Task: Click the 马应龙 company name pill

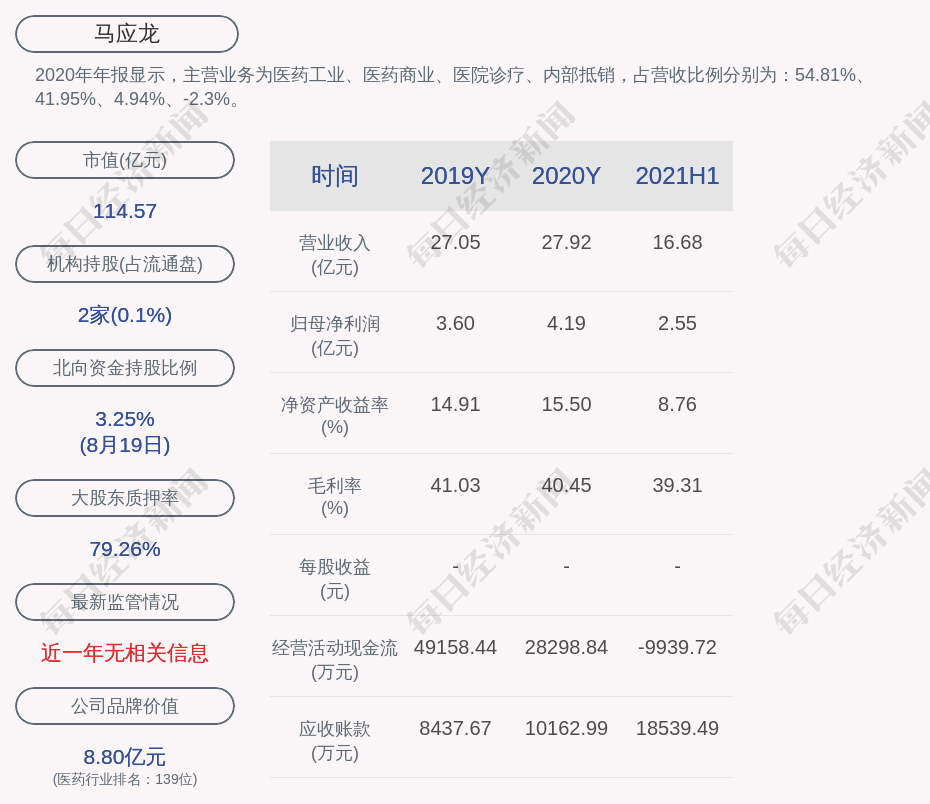Action: pos(127,34)
